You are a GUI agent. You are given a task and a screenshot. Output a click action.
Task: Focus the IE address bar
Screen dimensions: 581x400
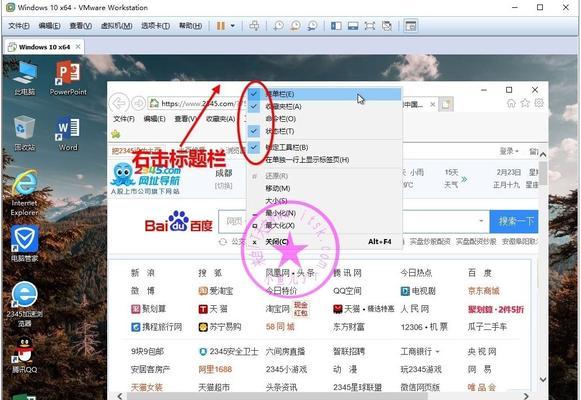coord(197,104)
